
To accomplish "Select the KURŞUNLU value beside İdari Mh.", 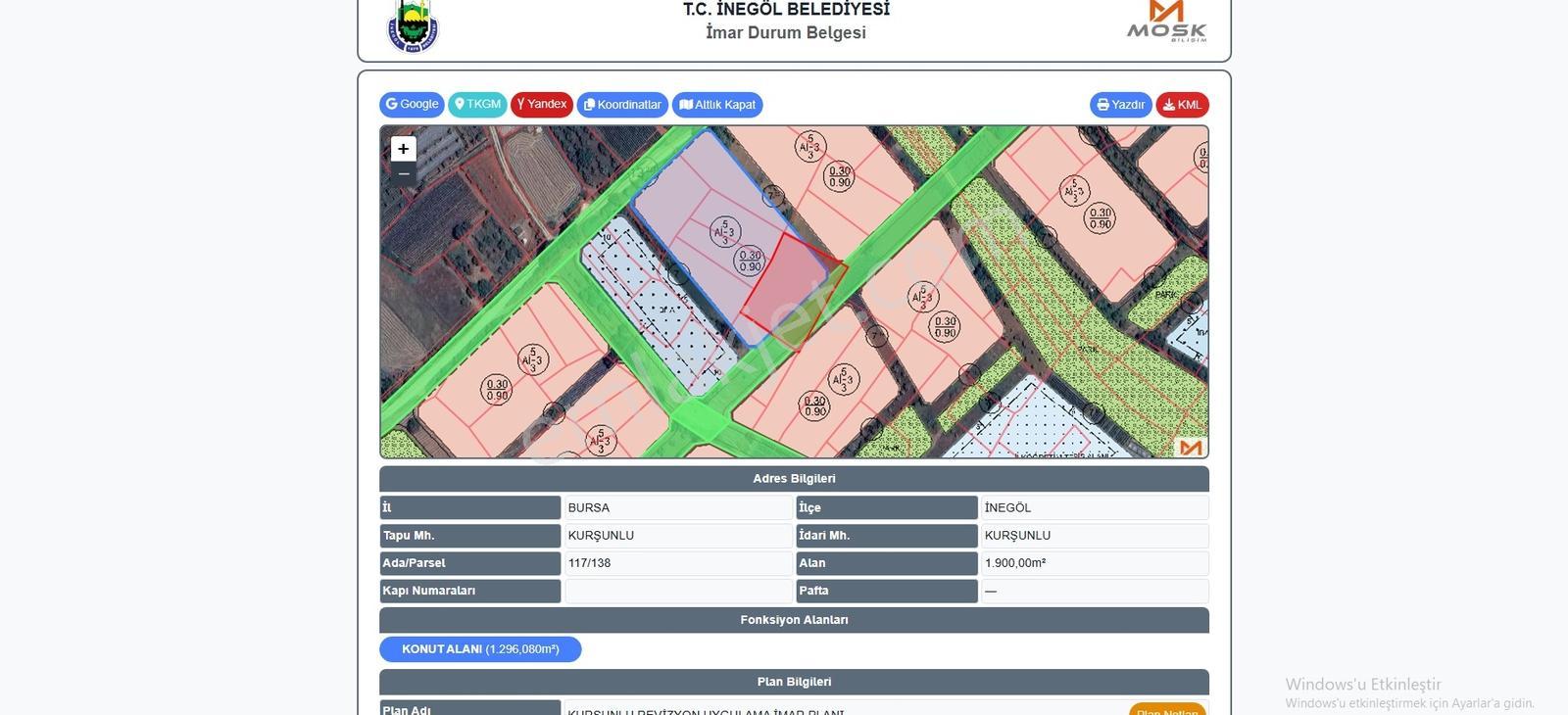I will coord(1095,536).
